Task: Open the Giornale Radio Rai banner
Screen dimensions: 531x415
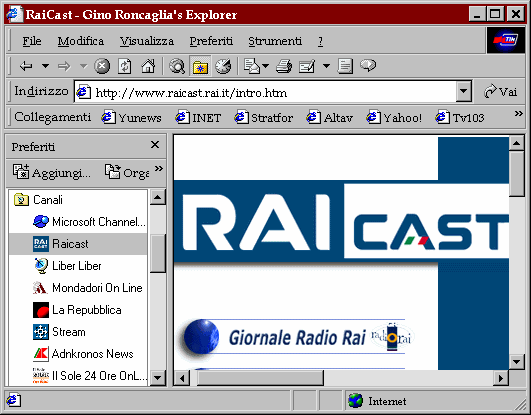Action: (x=296, y=338)
